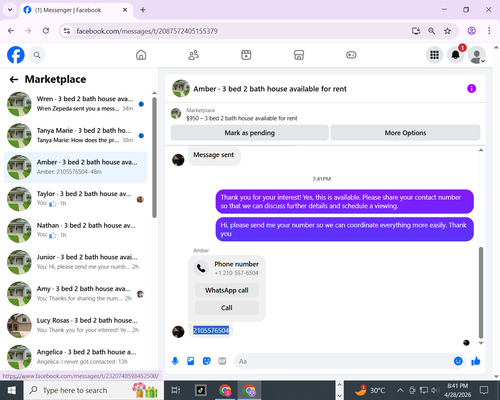Open the Chrome profile icon
Image resolution: width=500 pixels, height=400 pixels.
coord(471,31)
